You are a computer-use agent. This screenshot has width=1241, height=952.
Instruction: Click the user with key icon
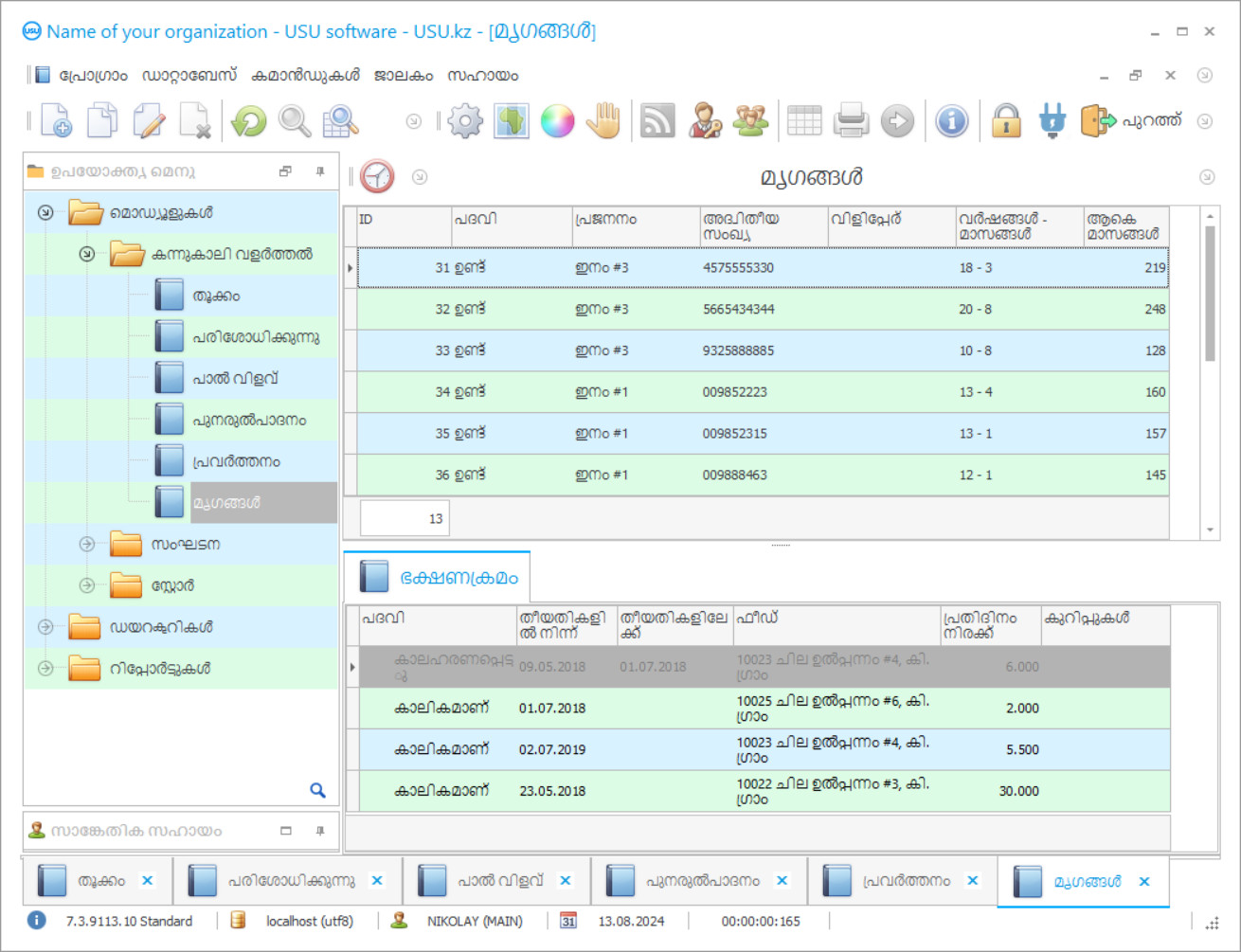click(704, 121)
